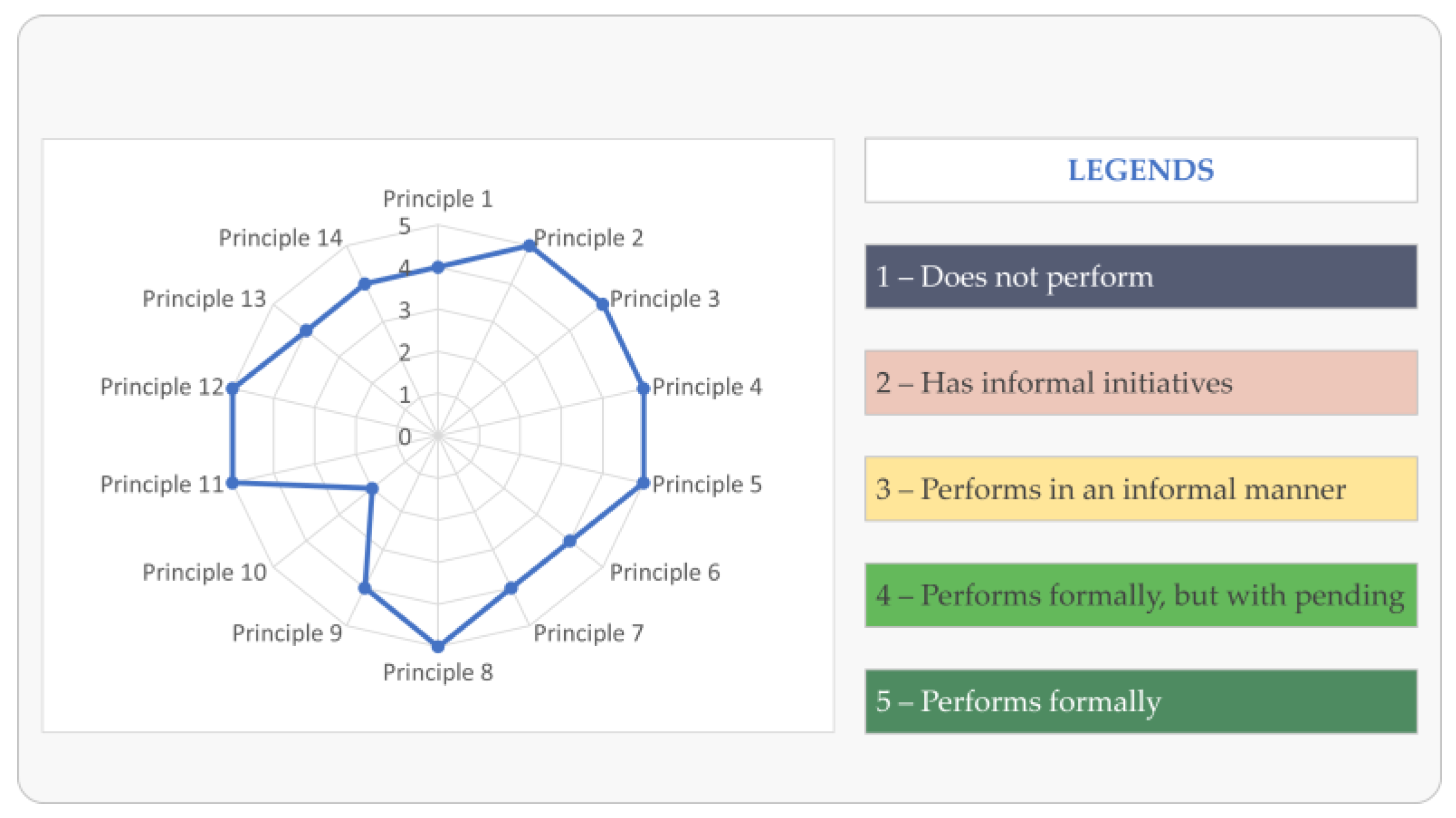Click the data point at Principle 2
1456x818 pixels.
tap(529, 245)
